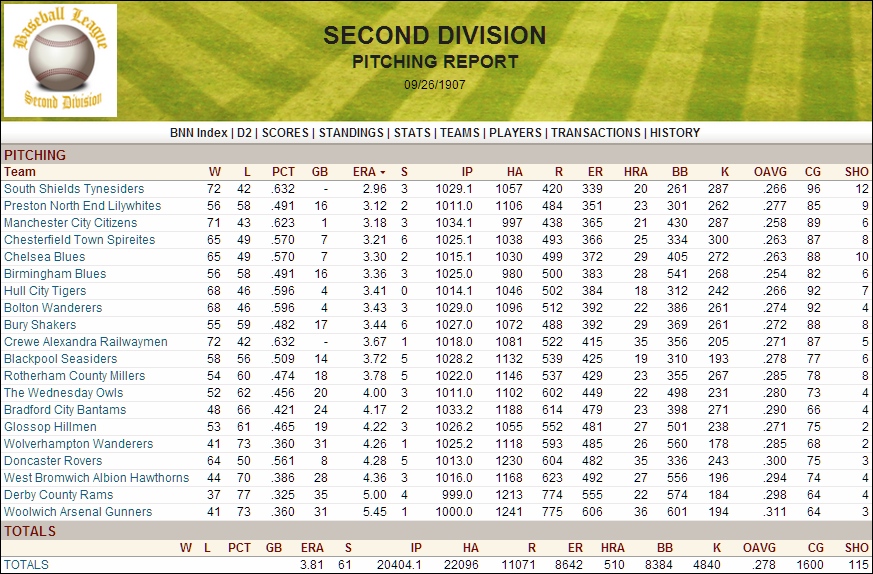
Task: Sort by the HA column header
Action: click(514, 172)
